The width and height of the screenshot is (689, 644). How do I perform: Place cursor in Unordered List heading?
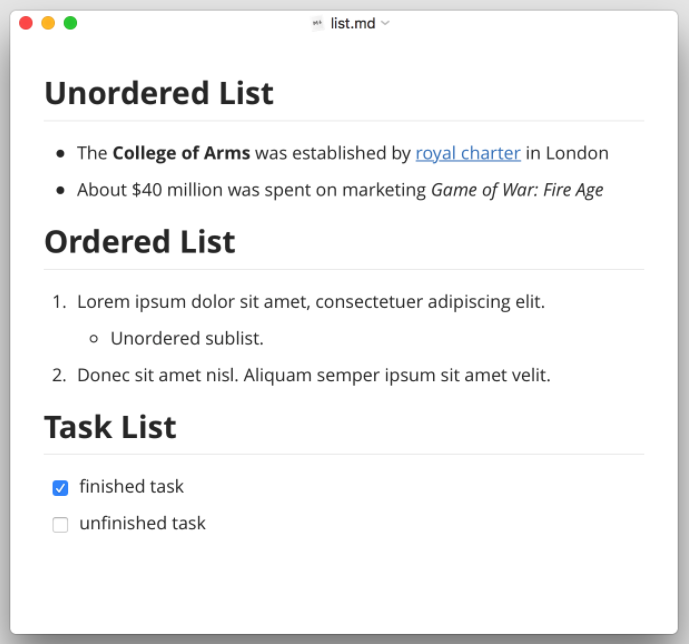(158, 93)
